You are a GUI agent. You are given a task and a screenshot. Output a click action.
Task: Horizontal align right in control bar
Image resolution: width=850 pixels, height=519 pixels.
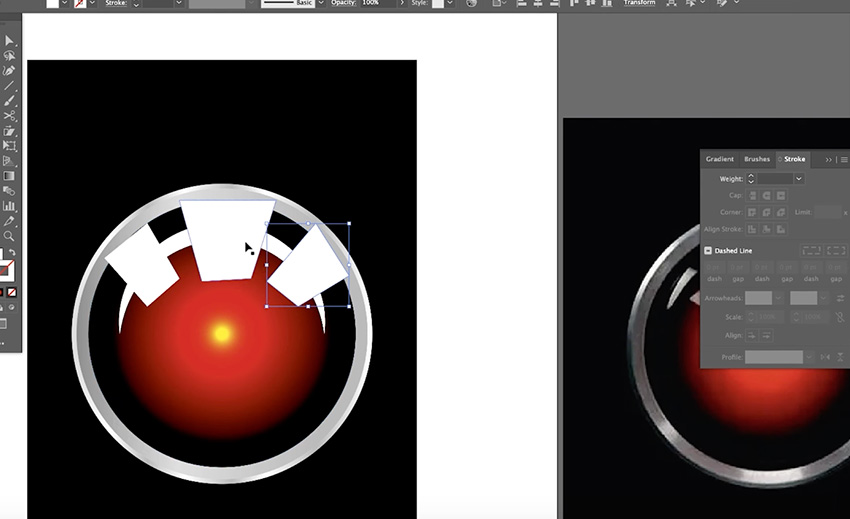click(554, 3)
